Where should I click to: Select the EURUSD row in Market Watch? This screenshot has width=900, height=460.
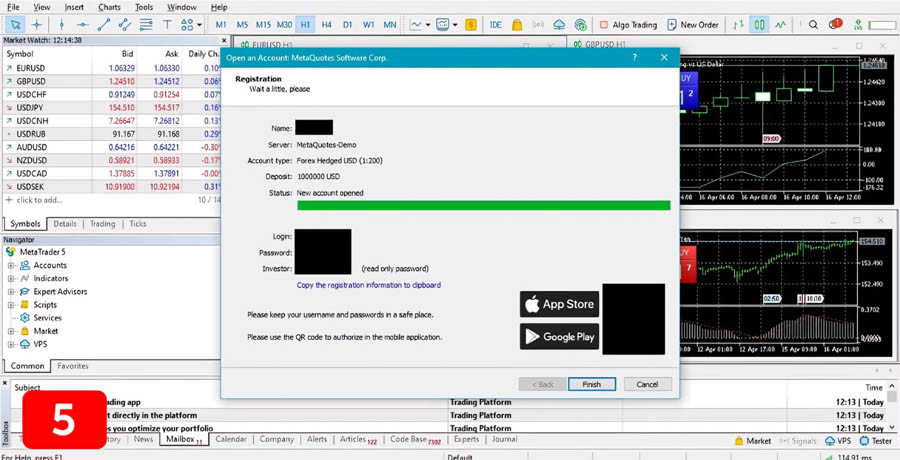pyautogui.click(x=112, y=68)
